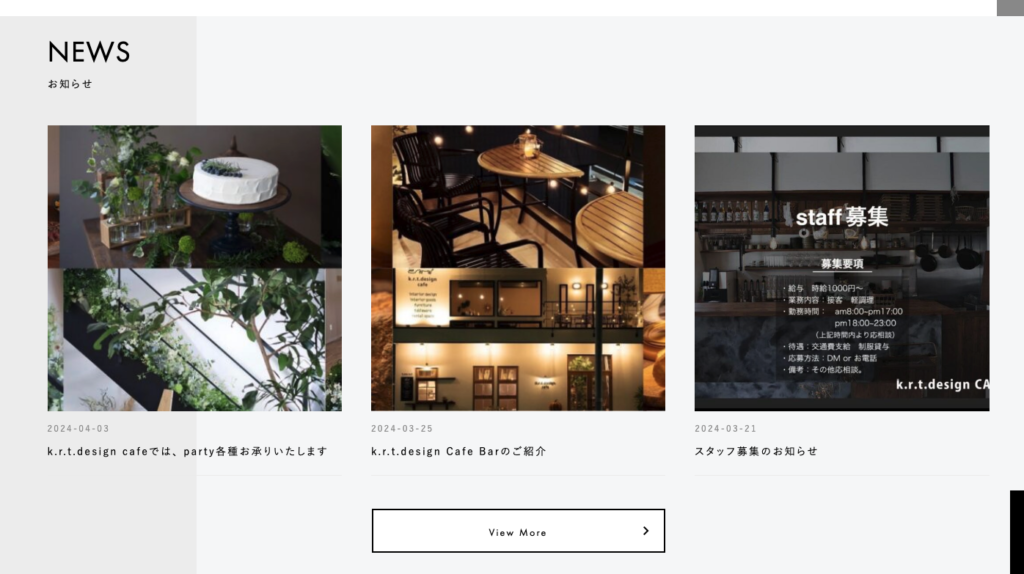Screen dimensions: 1024x574
Task: Click the black tab at bottom-right edge
Action: [x=1017, y=532]
